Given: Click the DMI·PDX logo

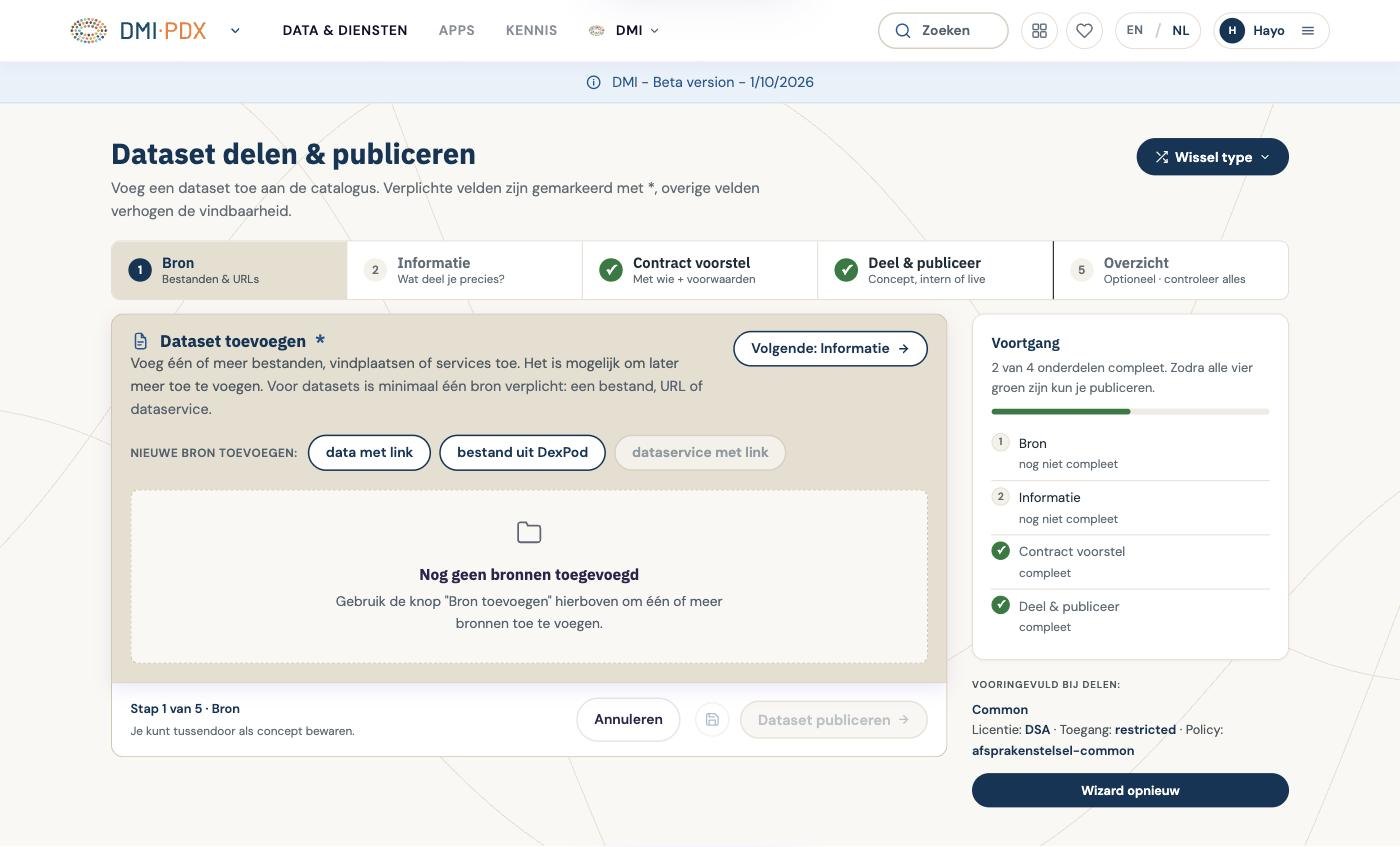Looking at the screenshot, I should coord(138,30).
